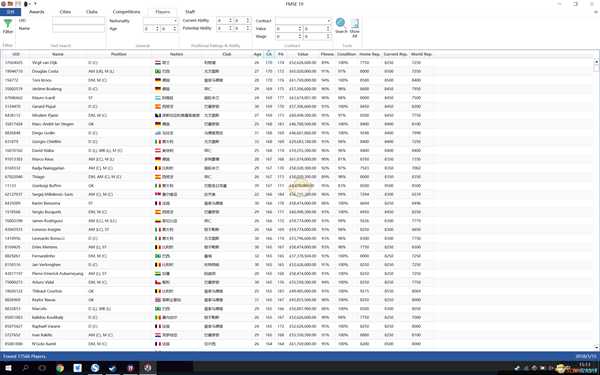The image size is (600, 375).
Task: Open Google Chrome from the taskbar
Action: coord(60,368)
